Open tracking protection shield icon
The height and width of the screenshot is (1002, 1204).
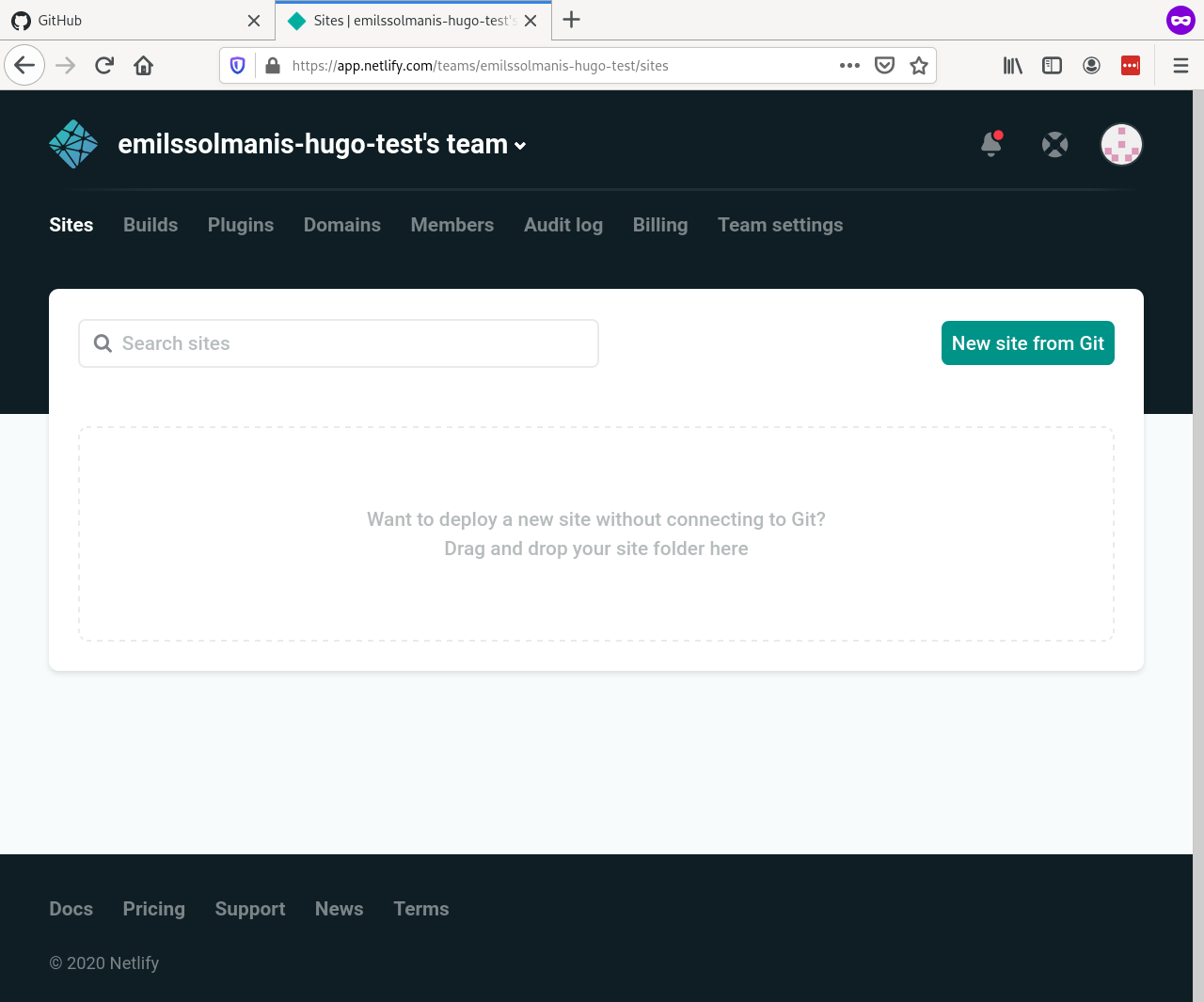point(237,65)
